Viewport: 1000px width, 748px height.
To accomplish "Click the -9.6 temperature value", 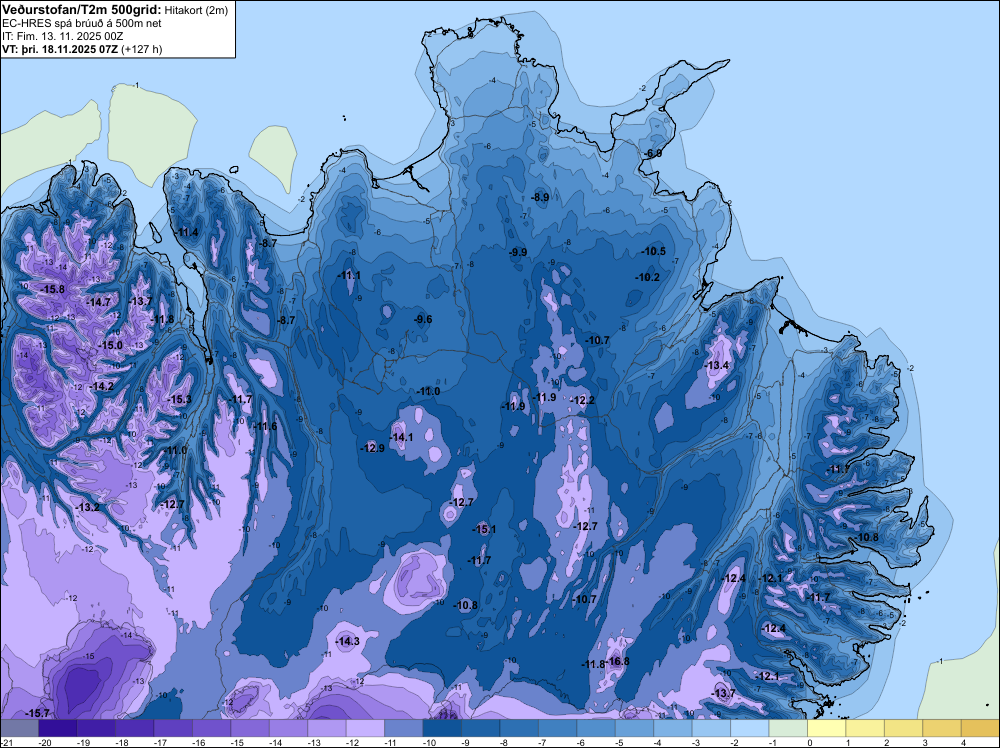I will pyautogui.click(x=422, y=319).
